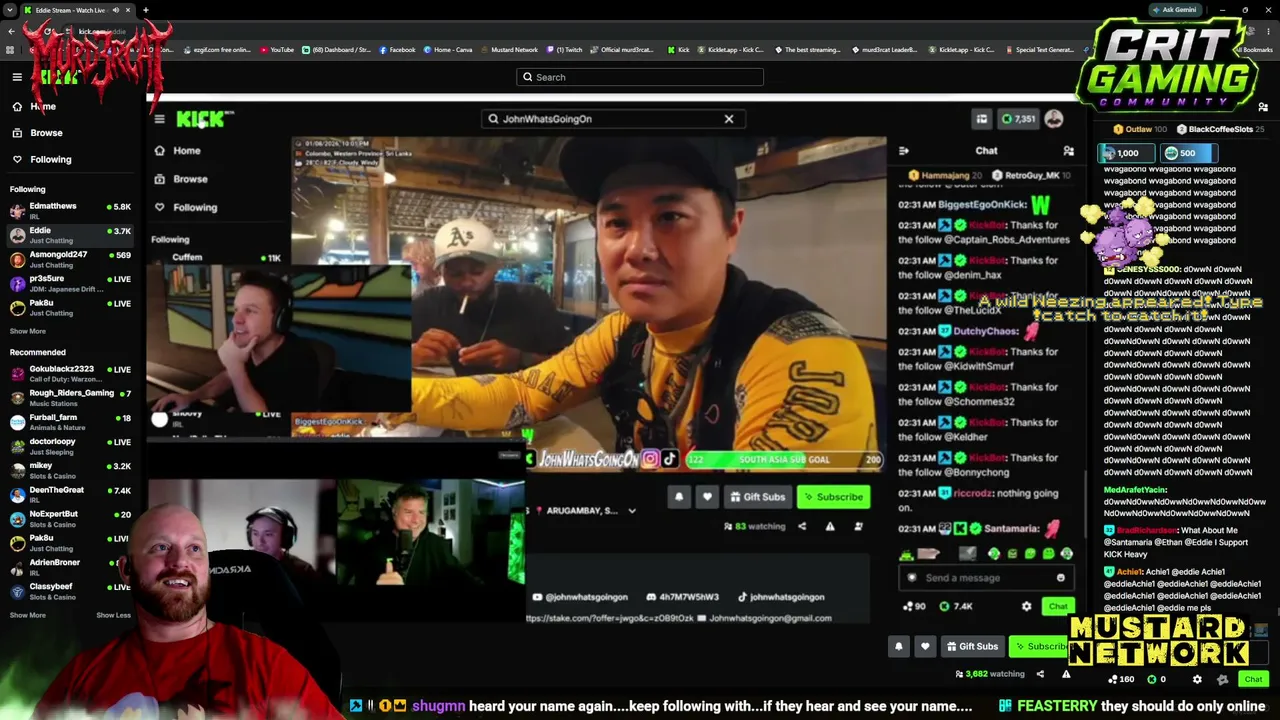The width and height of the screenshot is (1280, 720).
Task: Toggle the heart follow button beside the outer Gift Subs
Action: click(925, 647)
